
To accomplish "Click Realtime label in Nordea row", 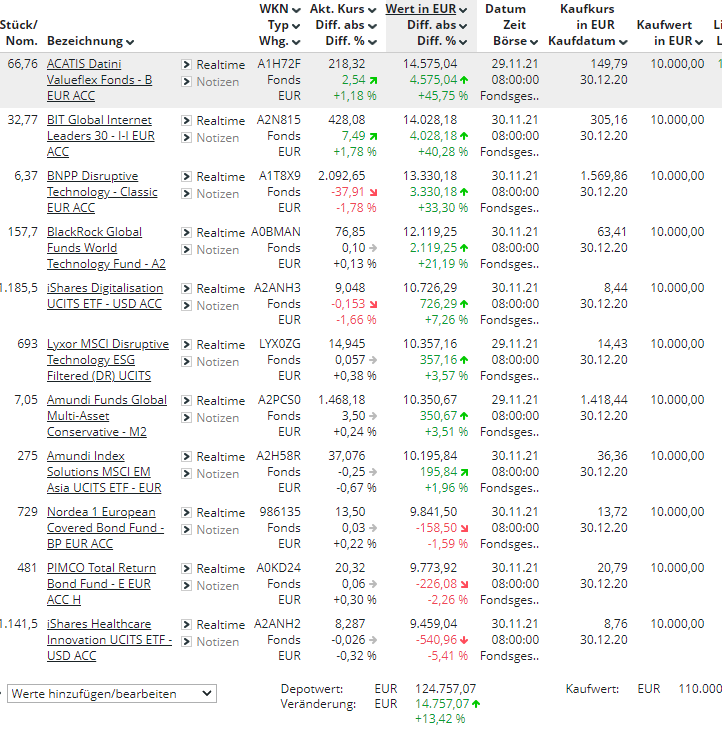I will (x=220, y=513).
